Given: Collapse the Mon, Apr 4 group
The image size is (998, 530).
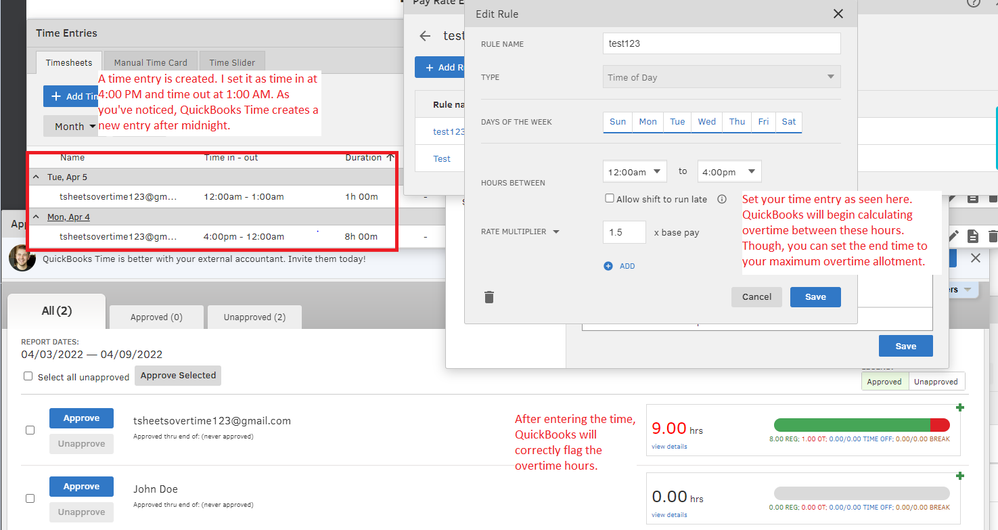Looking at the screenshot, I should click(x=36, y=217).
